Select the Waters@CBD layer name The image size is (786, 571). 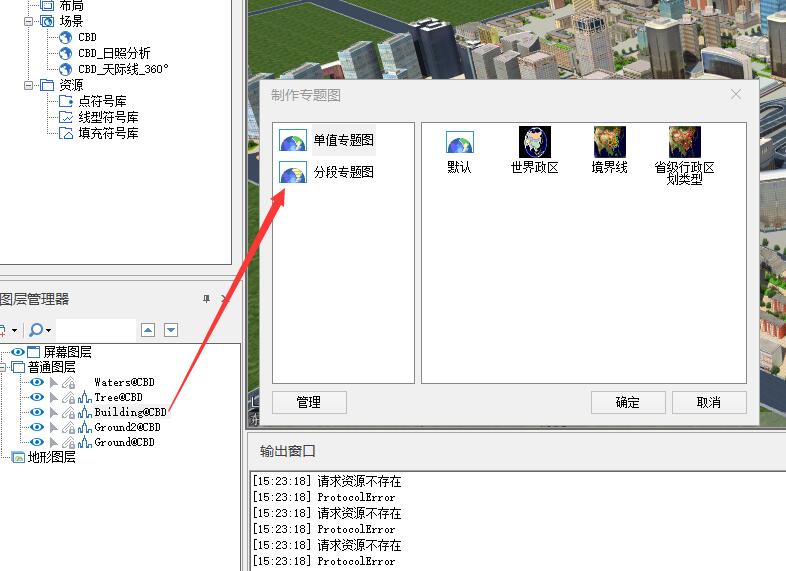pos(124,382)
